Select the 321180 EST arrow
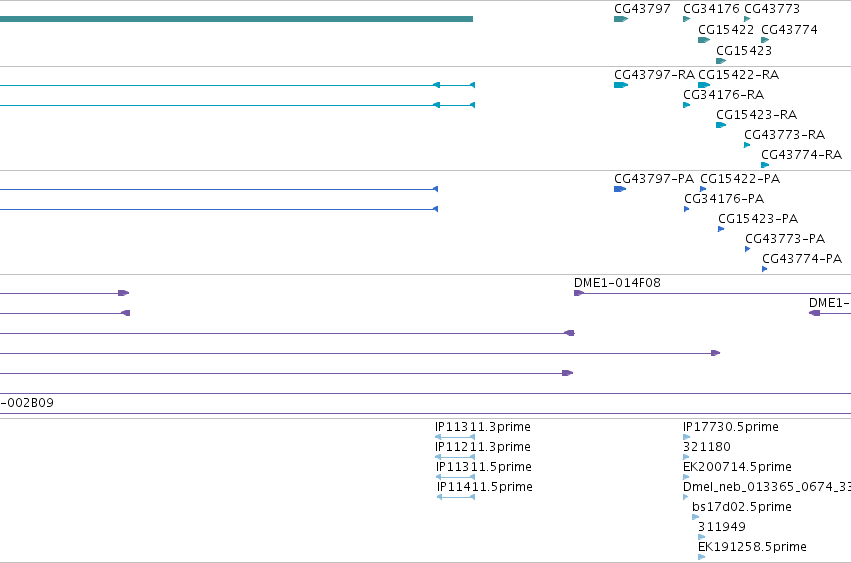This screenshot has width=851, height=563. 687,457
